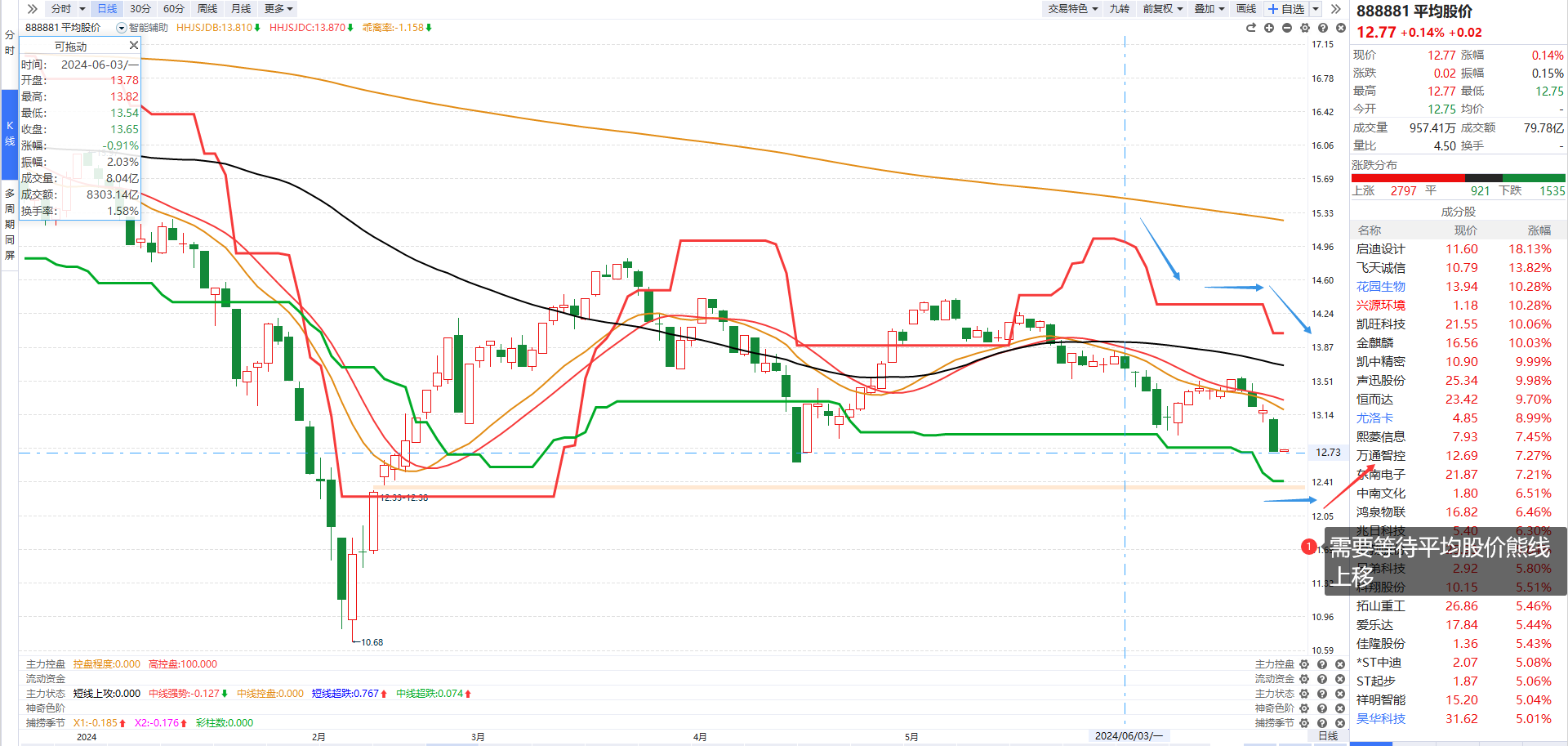Expand right toolbar double-chevron icon
The width and height of the screenshot is (1568, 746).
pyautogui.click(x=1335, y=9)
